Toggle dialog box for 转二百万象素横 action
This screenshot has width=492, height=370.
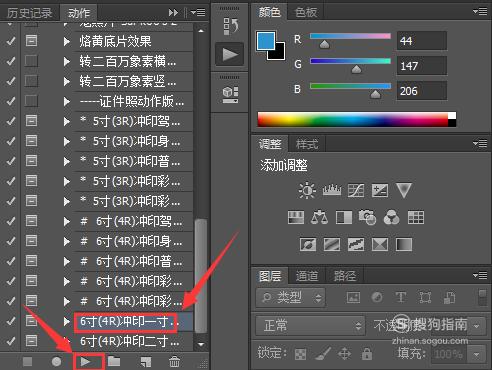click(31, 61)
